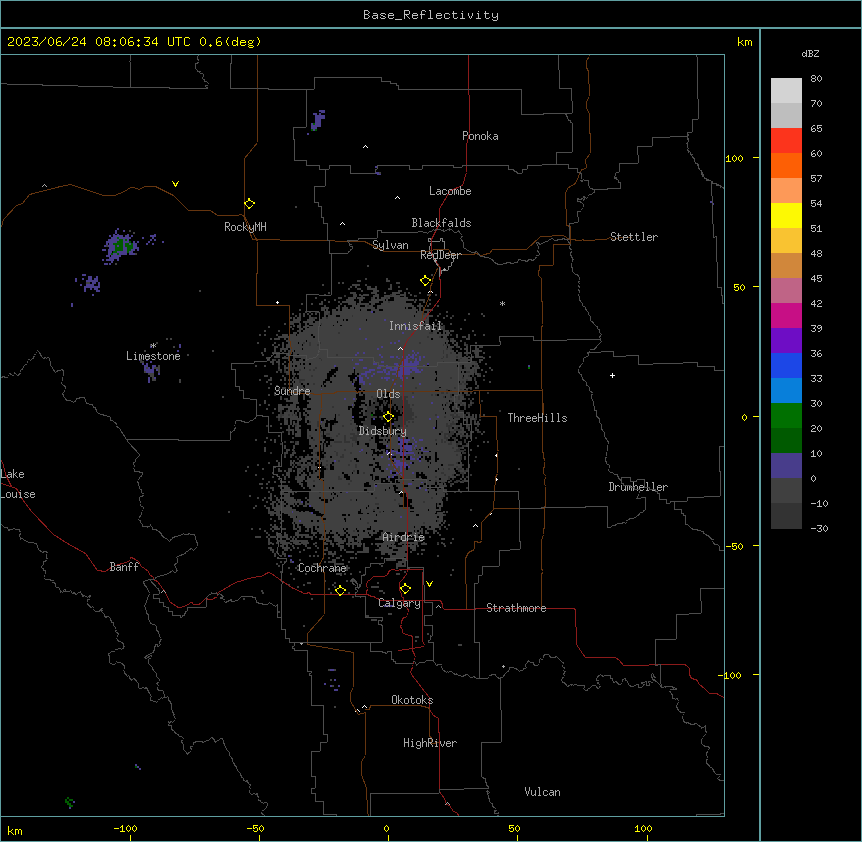Click the RedDeer city label
862x842 pixels.
pyautogui.click(x=440, y=255)
